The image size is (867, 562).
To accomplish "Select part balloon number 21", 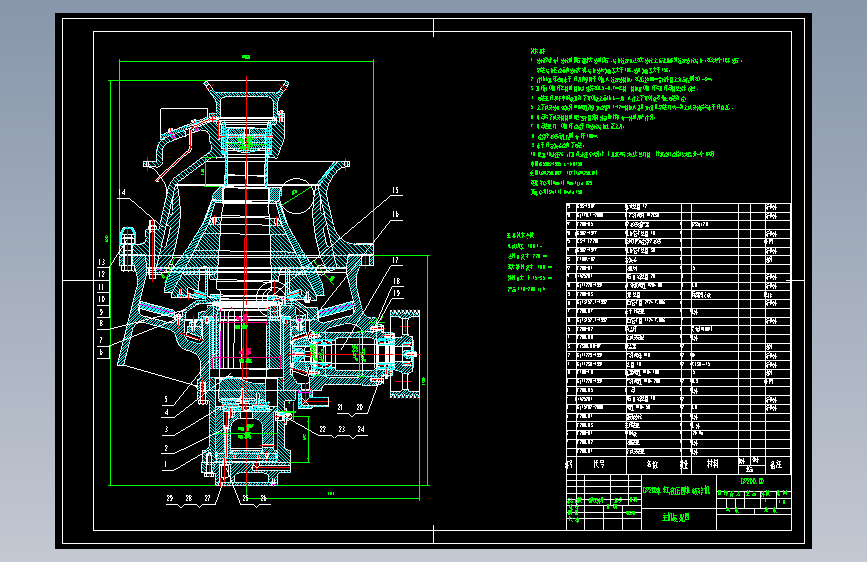I will point(341,408).
